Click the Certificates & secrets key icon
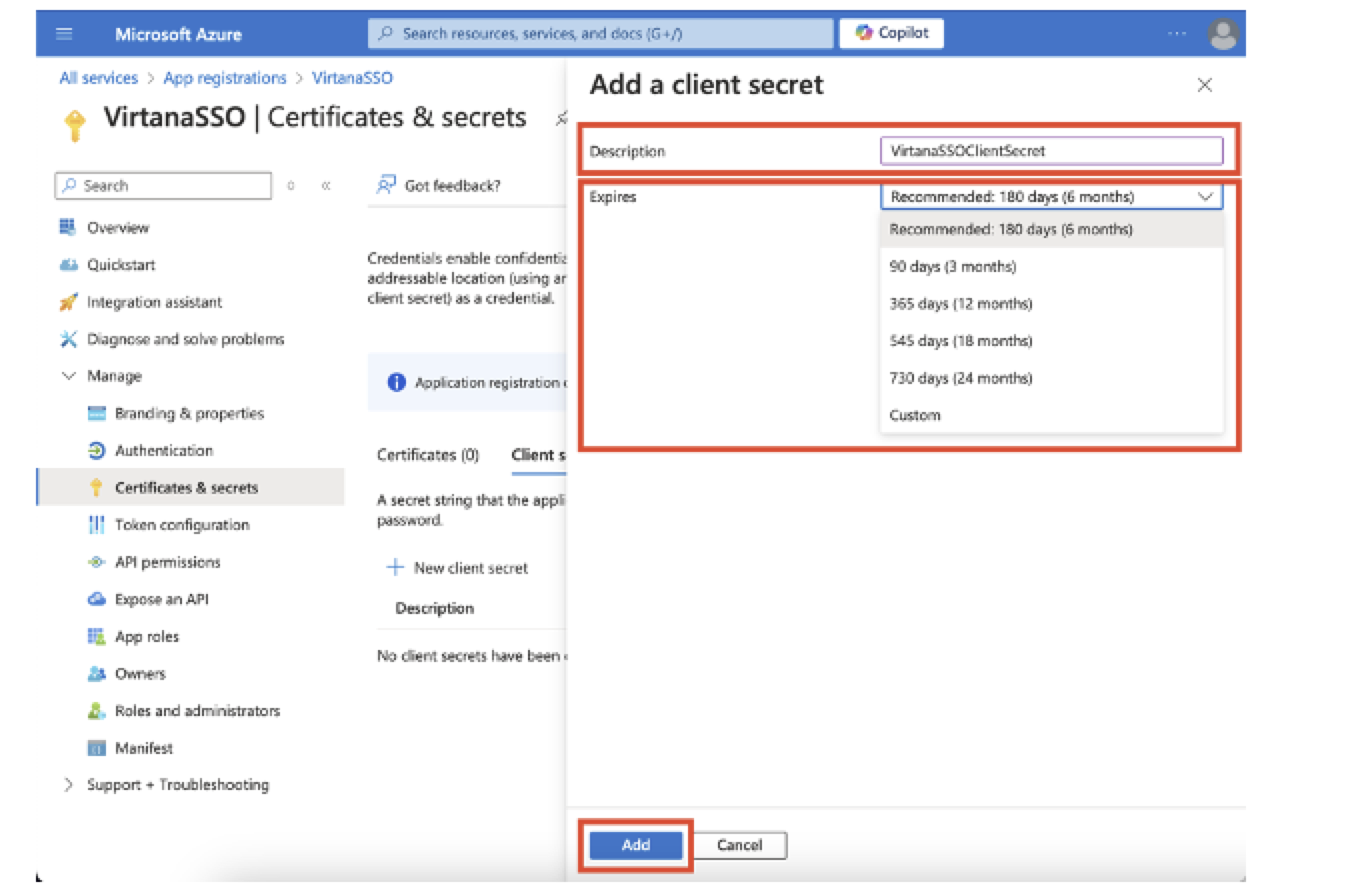The height and width of the screenshot is (892, 1348). [x=97, y=488]
